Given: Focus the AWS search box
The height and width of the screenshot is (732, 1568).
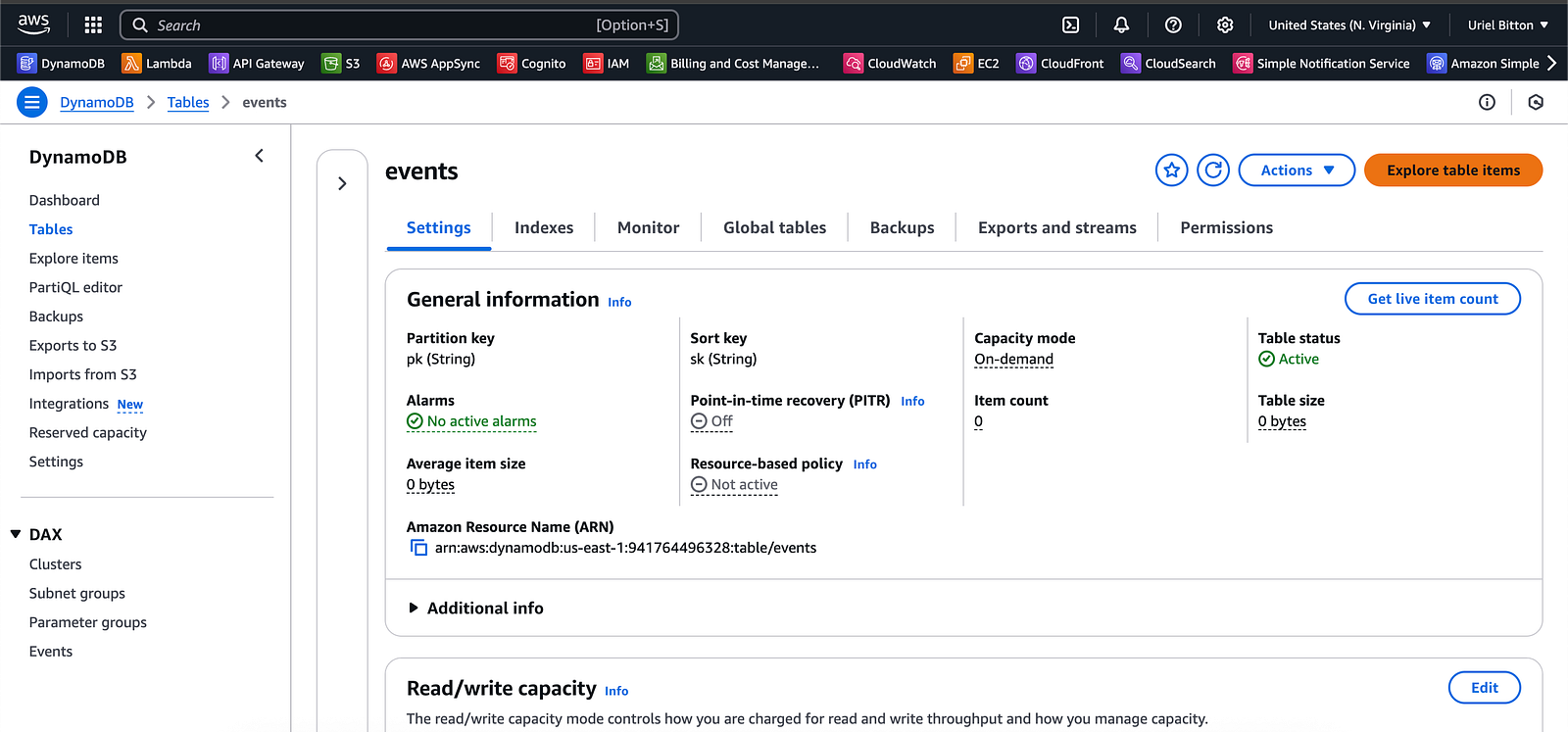Looking at the screenshot, I should 399,25.
